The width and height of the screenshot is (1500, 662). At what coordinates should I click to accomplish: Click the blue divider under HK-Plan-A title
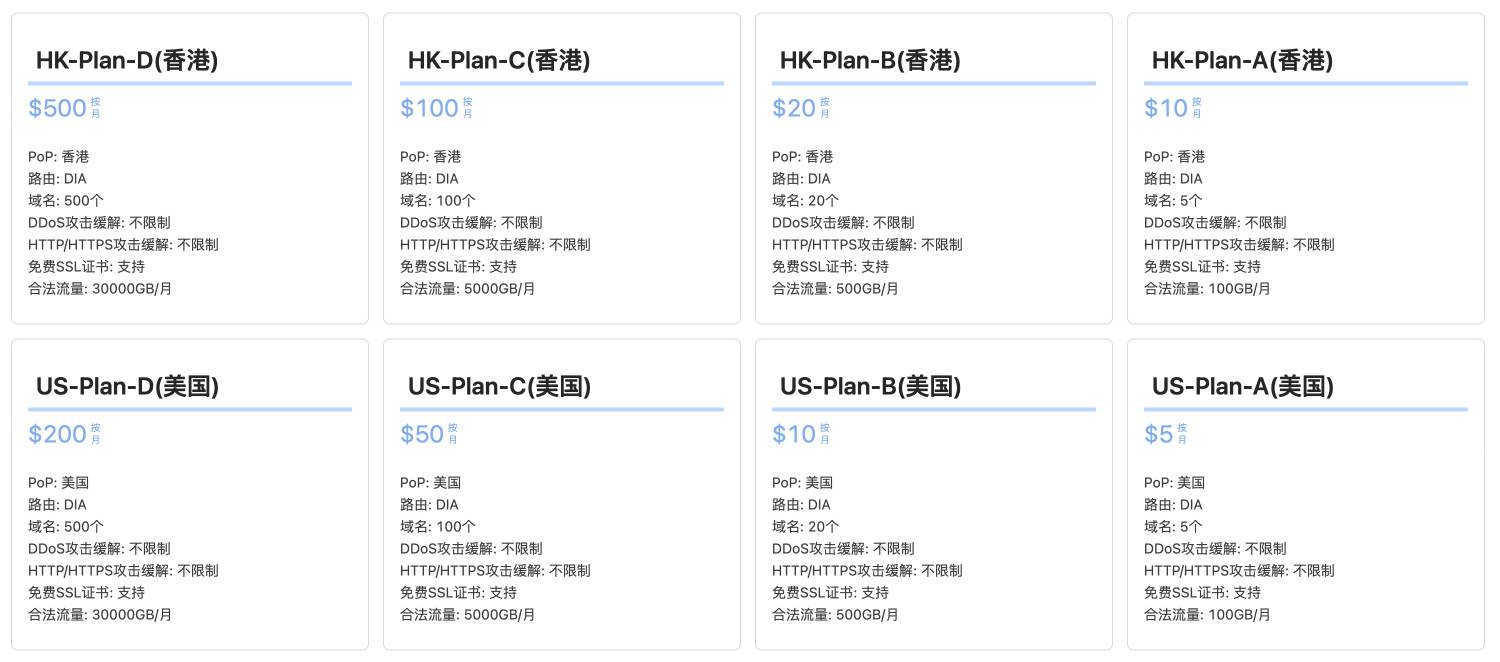pos(1306,84)
